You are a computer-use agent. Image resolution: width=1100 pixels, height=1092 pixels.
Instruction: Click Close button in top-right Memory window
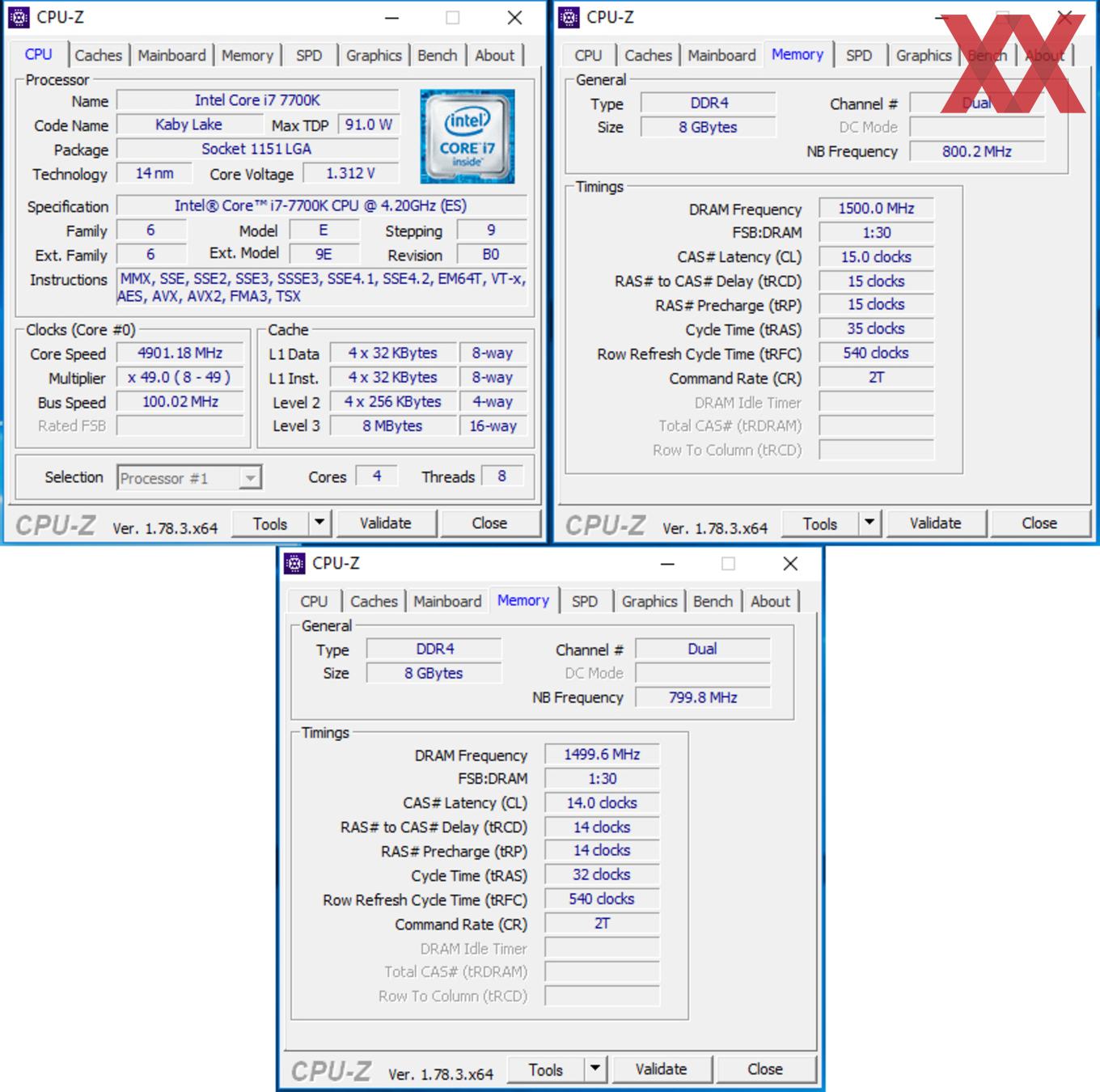click(x=1040, y=523)
